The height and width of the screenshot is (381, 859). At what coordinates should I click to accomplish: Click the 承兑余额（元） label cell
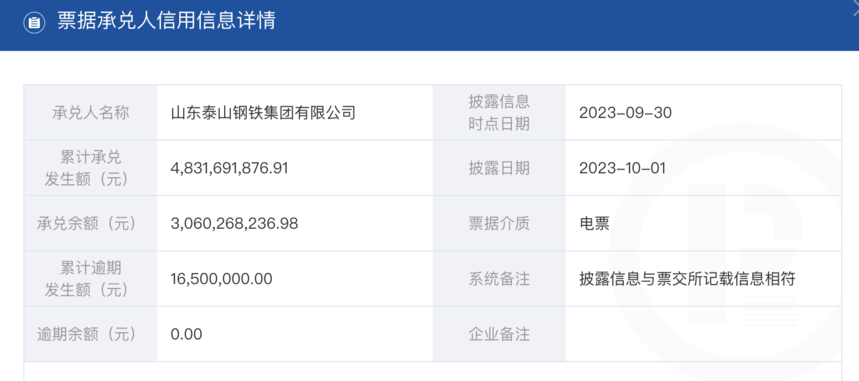(x=90, y=224)
